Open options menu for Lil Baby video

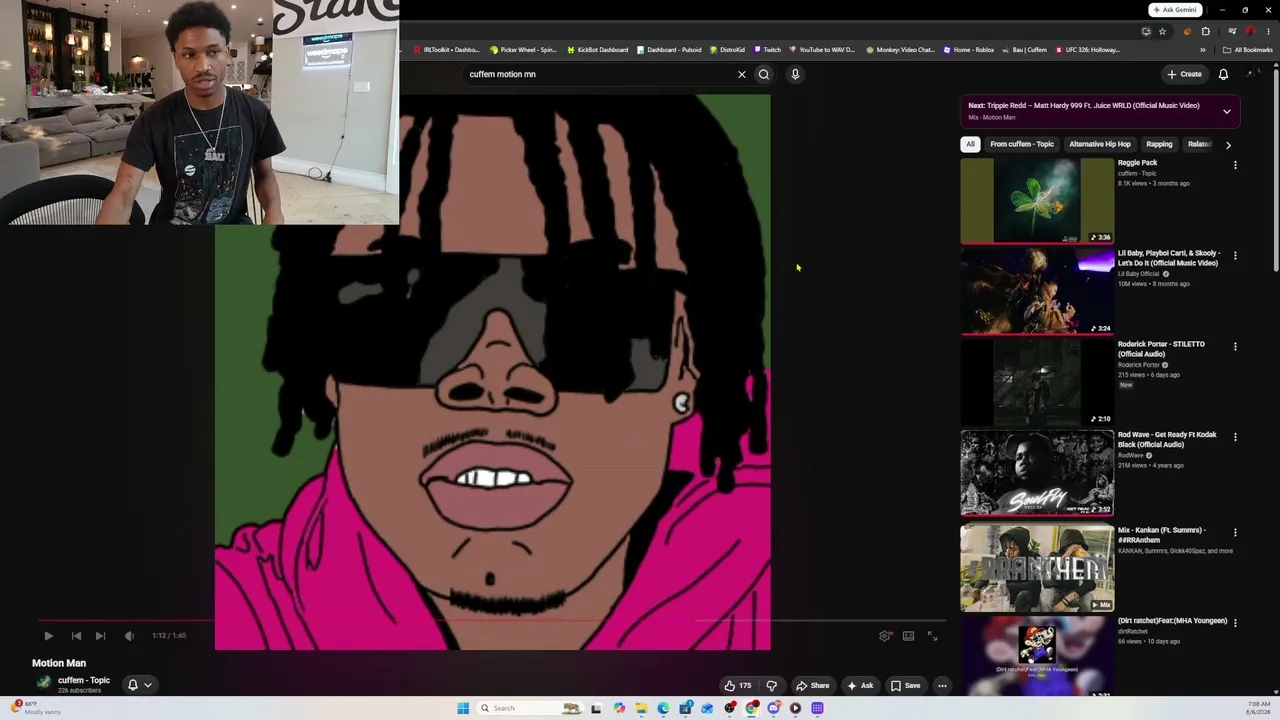tap(1235, 256)
